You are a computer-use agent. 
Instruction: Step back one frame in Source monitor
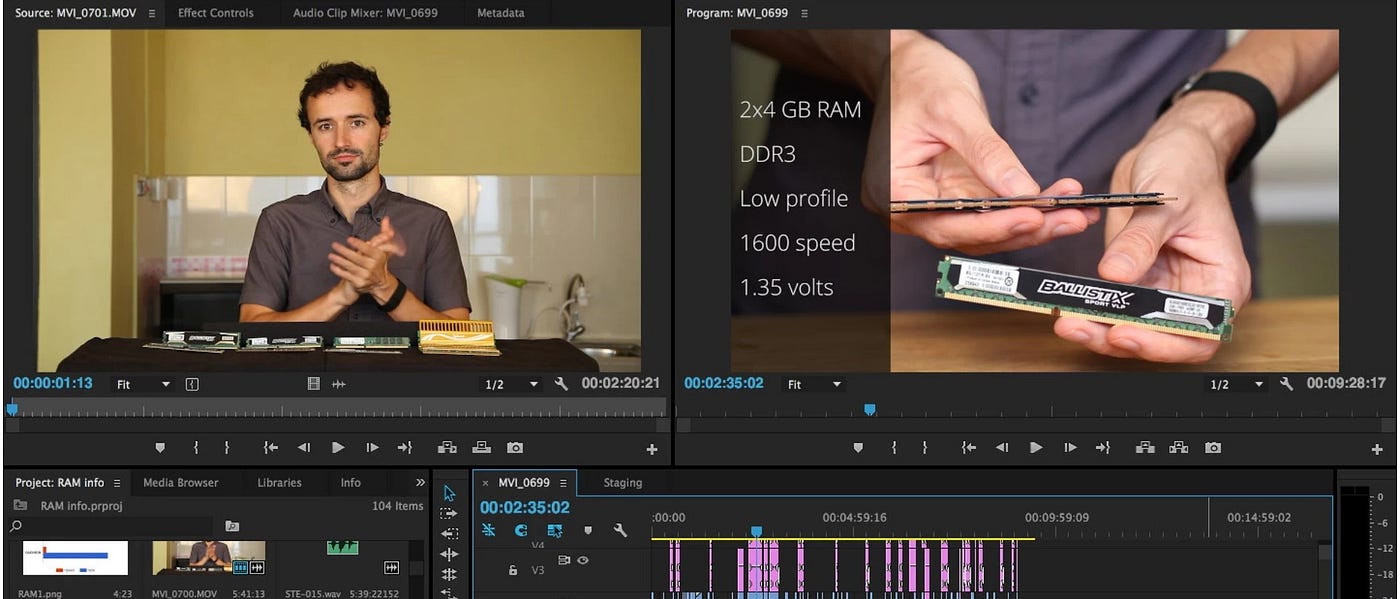[x=304, y=448]
